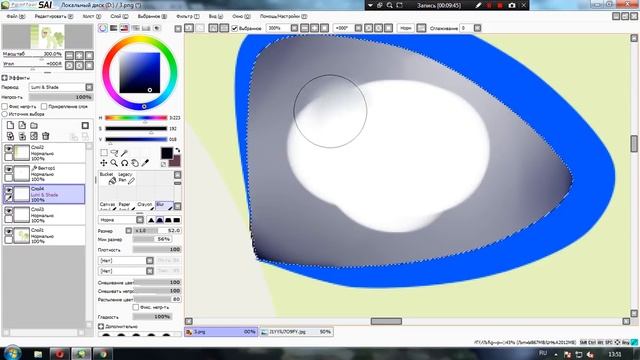Select the hand pan tool
640x360 pixels.
134,163
